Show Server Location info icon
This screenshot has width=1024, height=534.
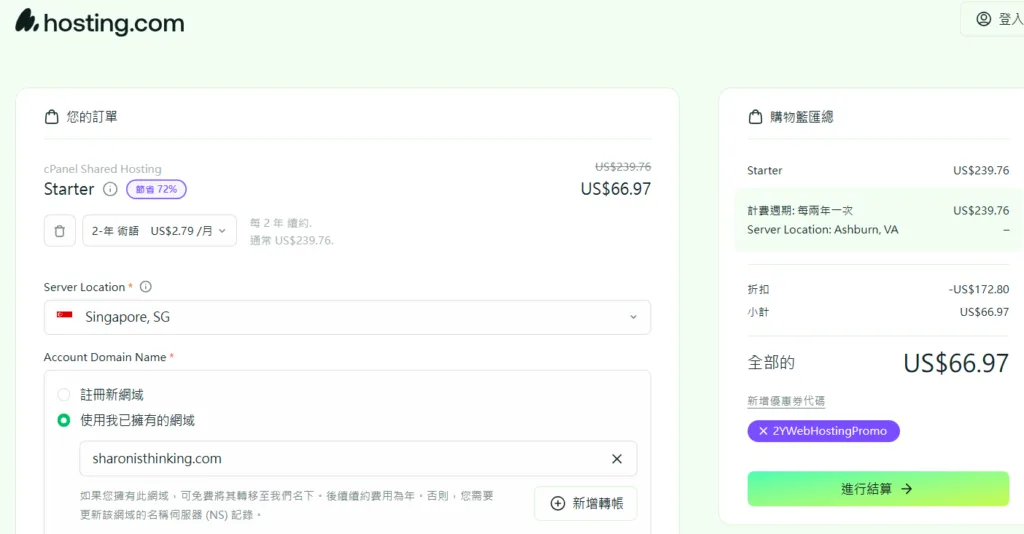146,287
